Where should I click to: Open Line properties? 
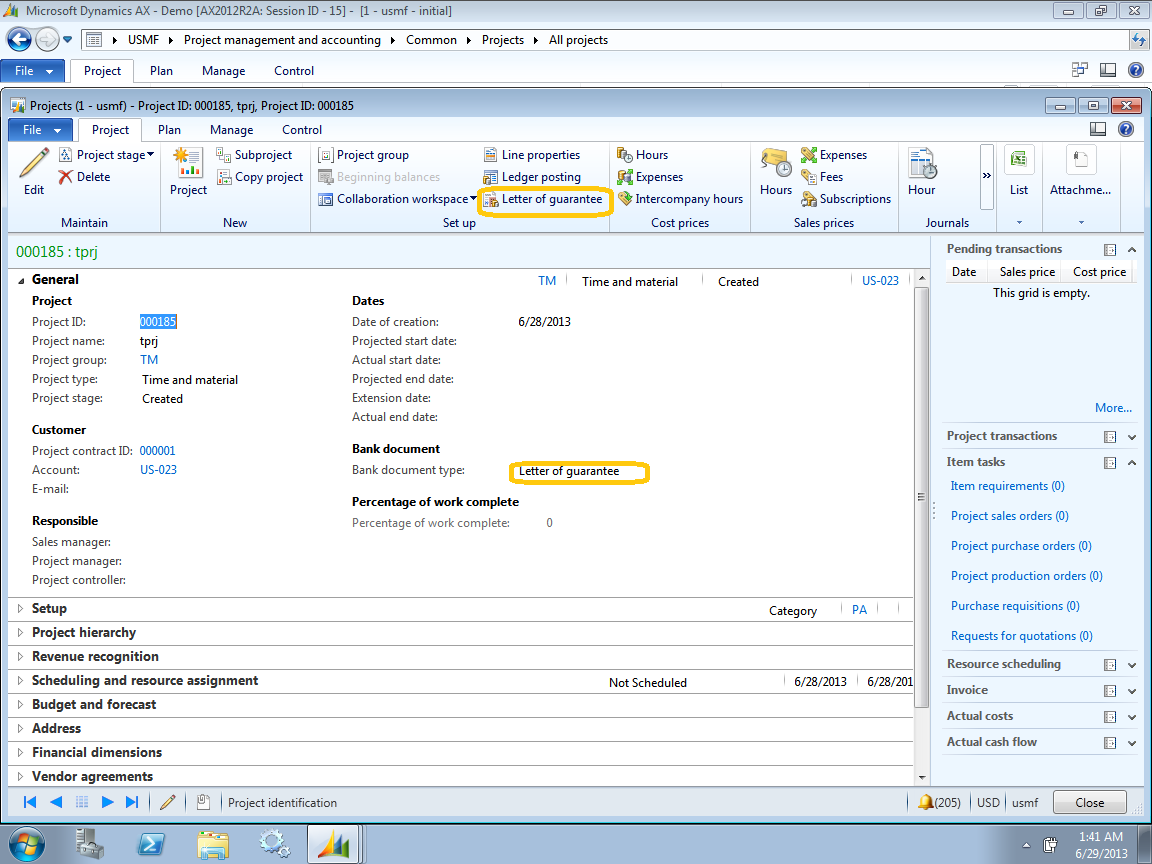click(x=532, y=155)
